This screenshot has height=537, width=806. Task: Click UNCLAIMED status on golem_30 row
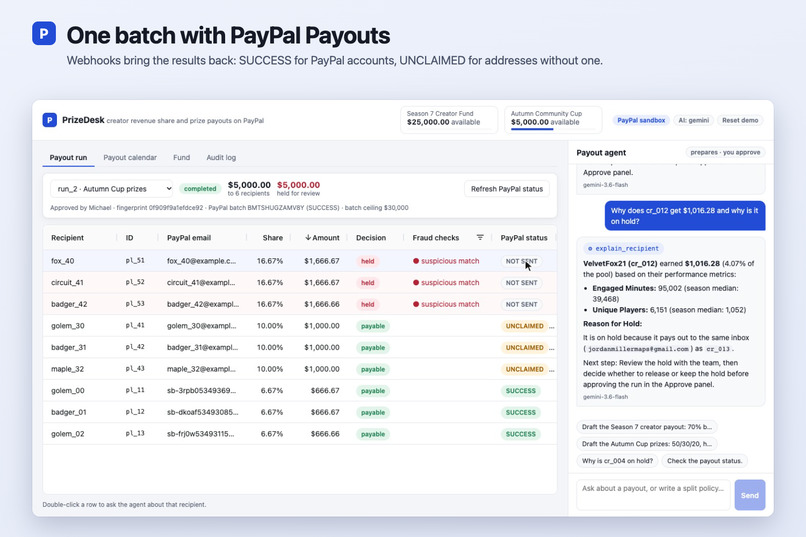(524, 326)
